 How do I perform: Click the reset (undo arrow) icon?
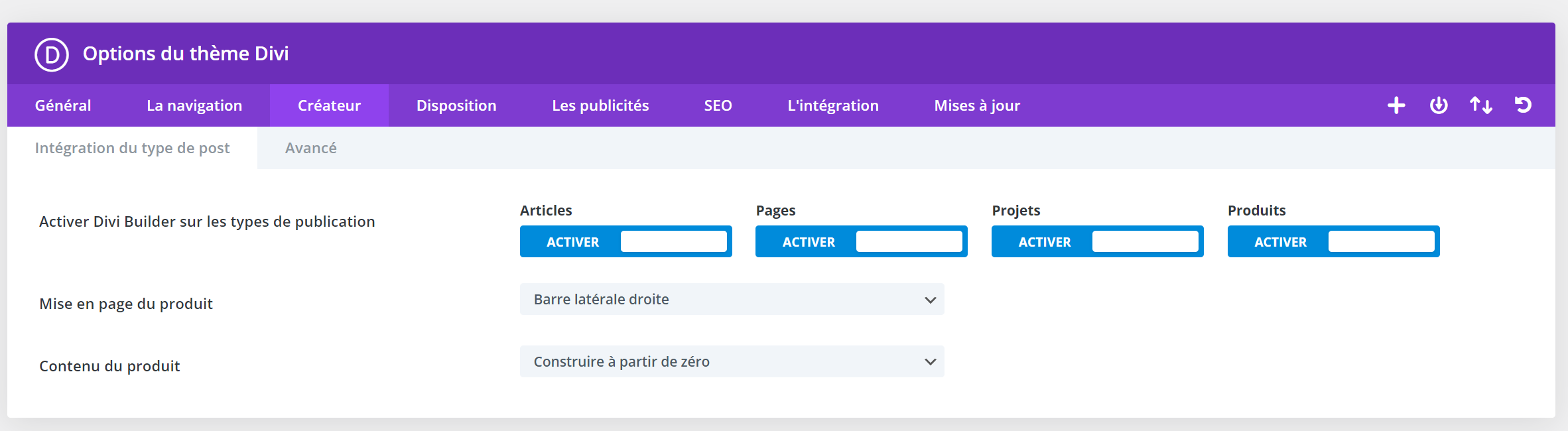click(1523, 105)
